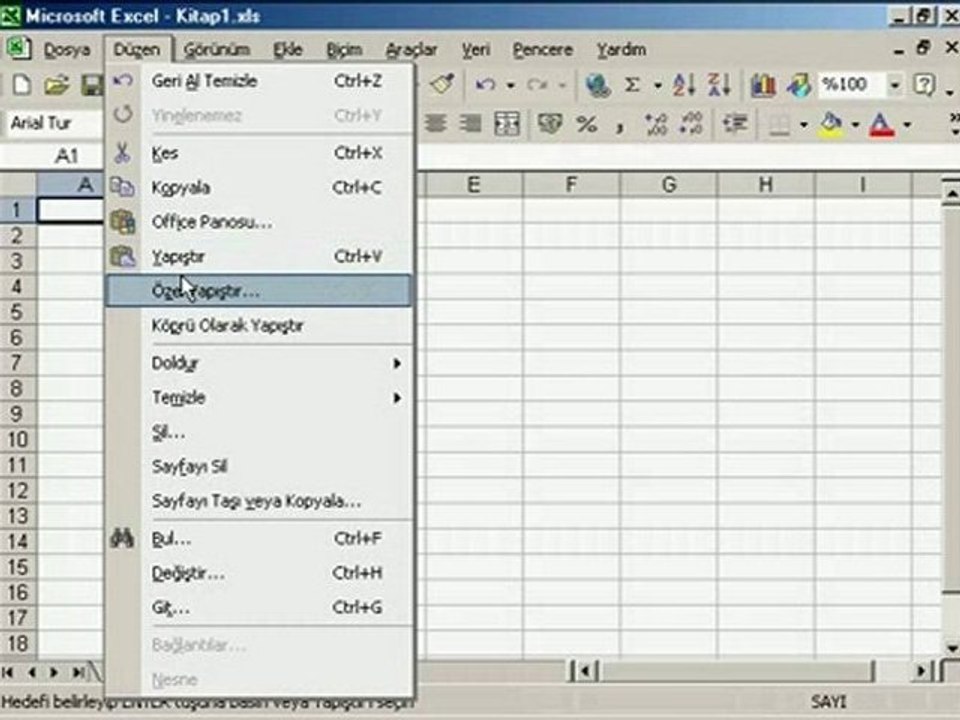Choose Git... menu entry
960x720 pixels.
point(258,607)
